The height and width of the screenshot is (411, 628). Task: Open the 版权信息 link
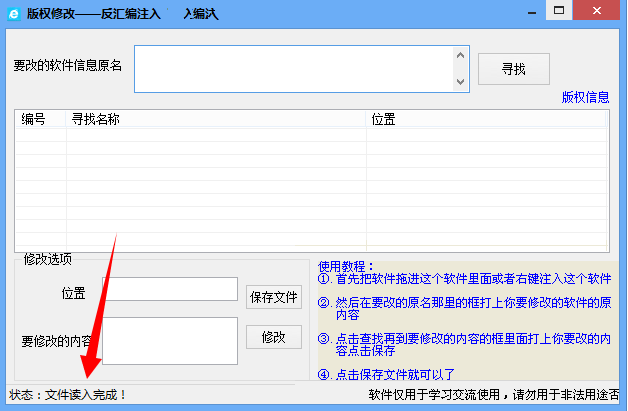585,97
